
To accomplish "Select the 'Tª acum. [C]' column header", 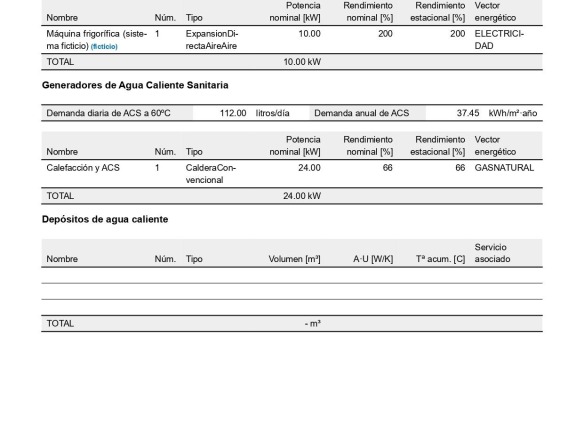I will pyautogui.click(x=440, y=259).
